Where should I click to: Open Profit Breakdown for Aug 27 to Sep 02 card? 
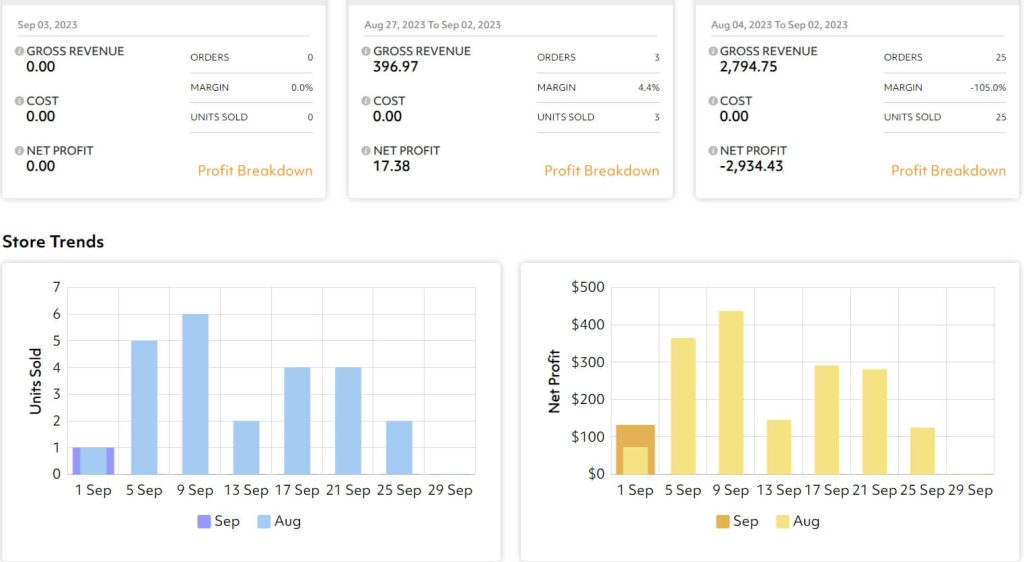tap(601, 171)
